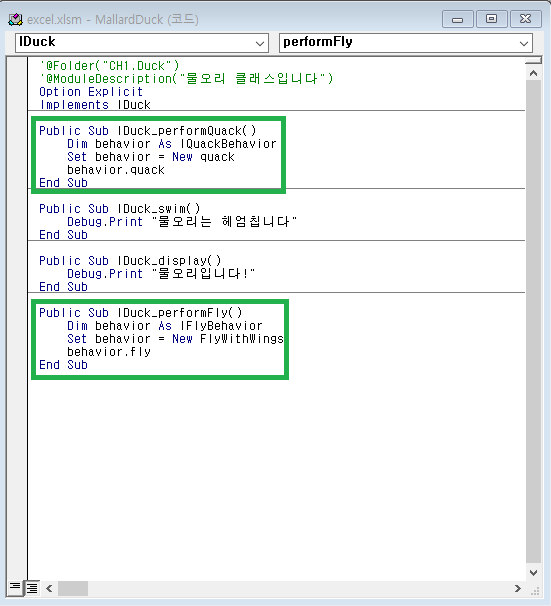Click the '@ModuleDescription comment line
Screen dimensions: 551x606
(x=186, y=78)
